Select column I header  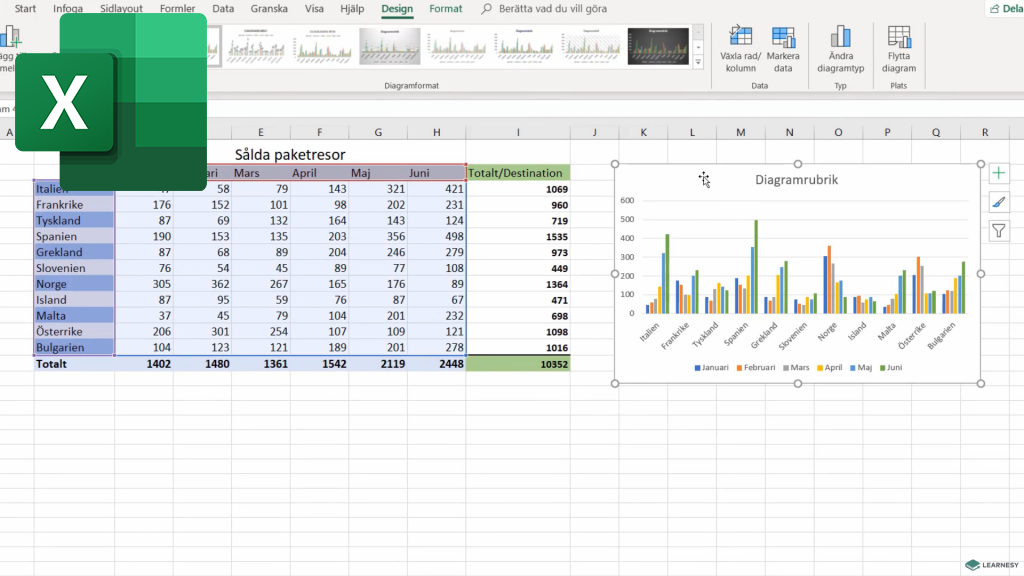pos(518,132)
